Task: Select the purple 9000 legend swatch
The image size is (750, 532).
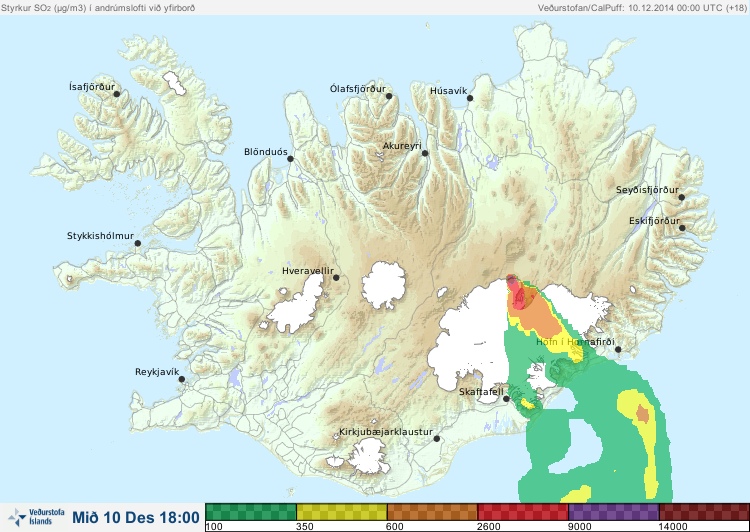Action: pyautogui.click(x=614, y=512)
